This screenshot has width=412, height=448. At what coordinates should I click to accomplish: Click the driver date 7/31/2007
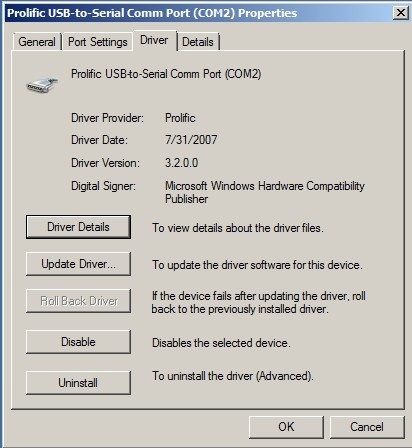tap(191, 140)
